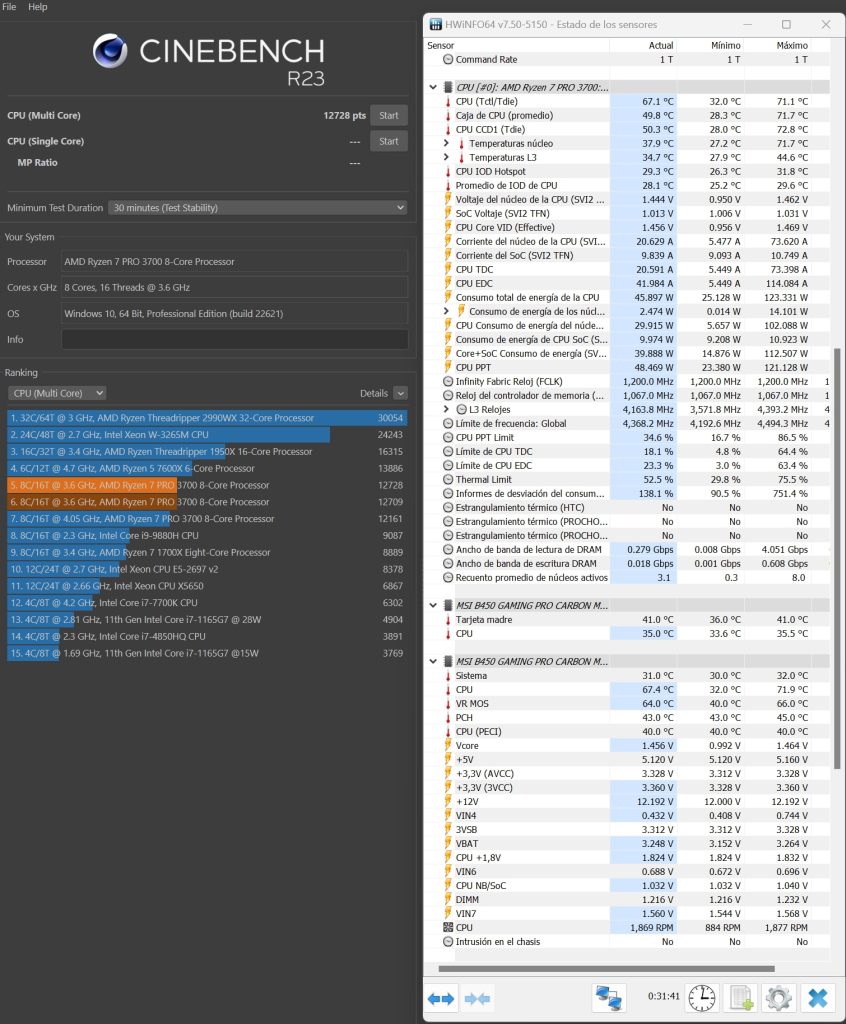Collapse the CPU [#0] AMD Ryzen 7 PRO sensor group
The image size is (846, 1024).
[433, 87]
